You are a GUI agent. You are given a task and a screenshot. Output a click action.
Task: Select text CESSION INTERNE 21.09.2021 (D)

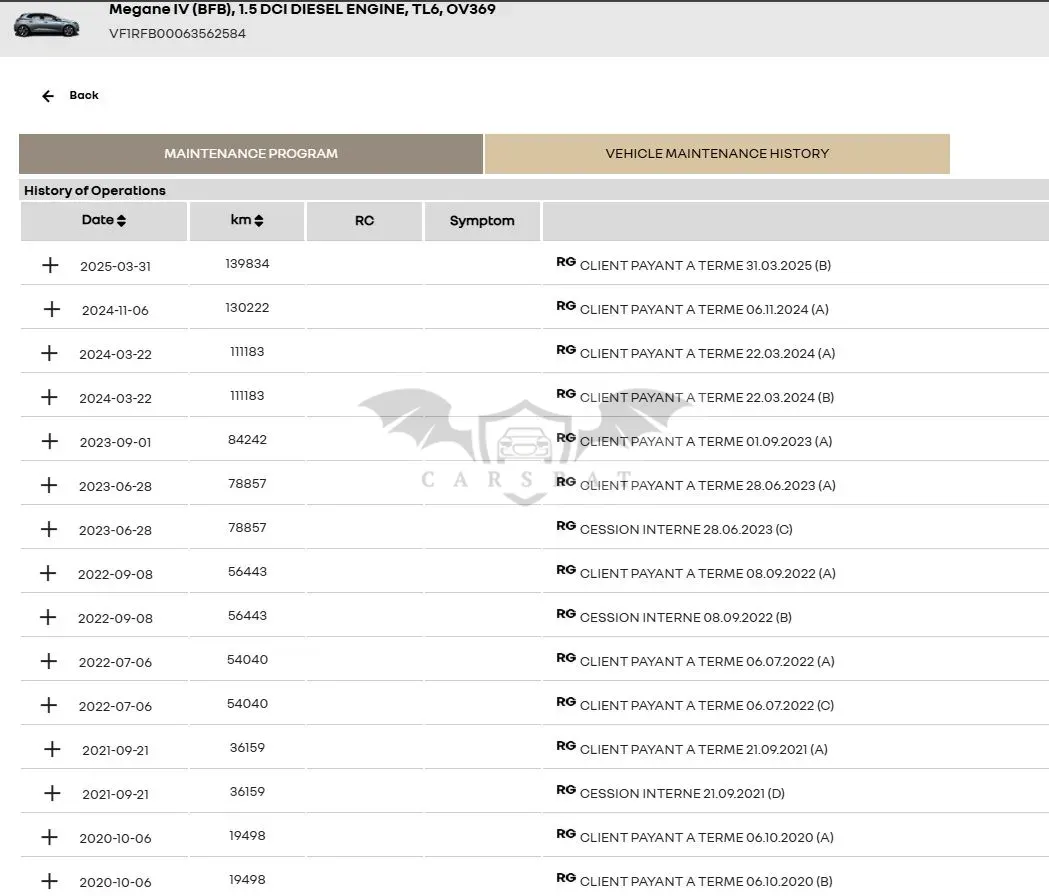point(682,794)
